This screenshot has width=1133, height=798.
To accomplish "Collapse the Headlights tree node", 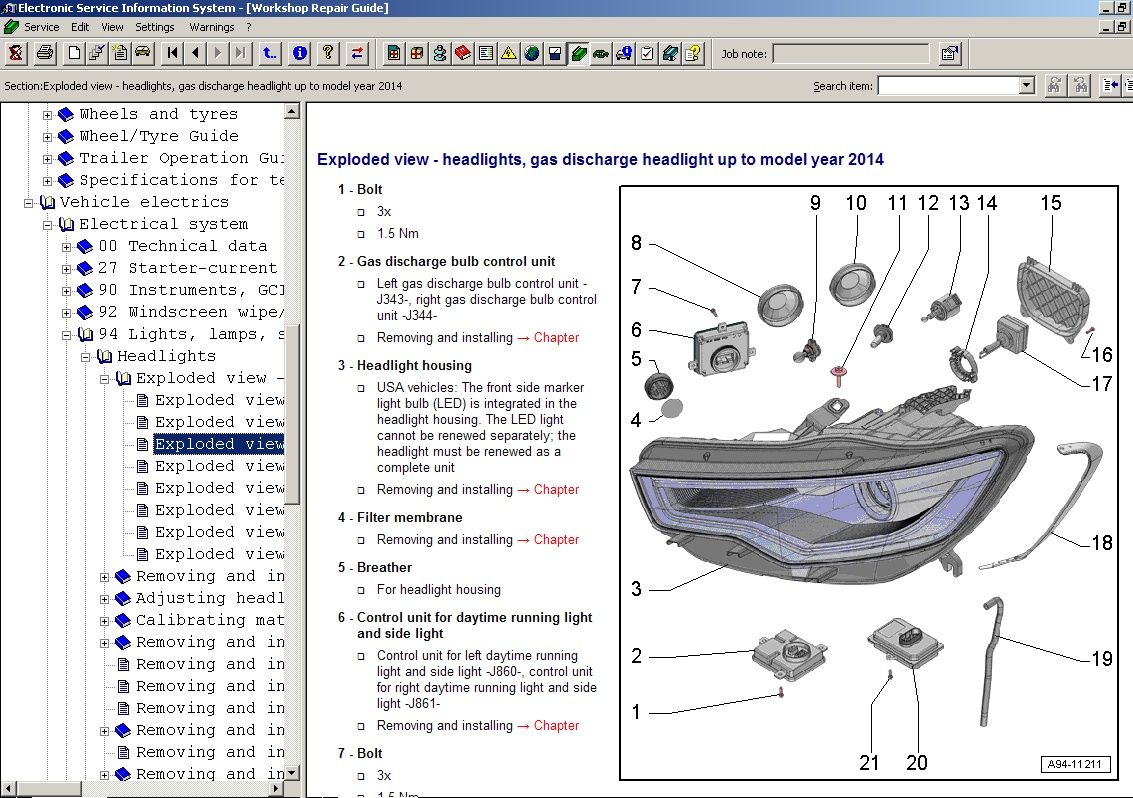I will click(x=85, y=357).
